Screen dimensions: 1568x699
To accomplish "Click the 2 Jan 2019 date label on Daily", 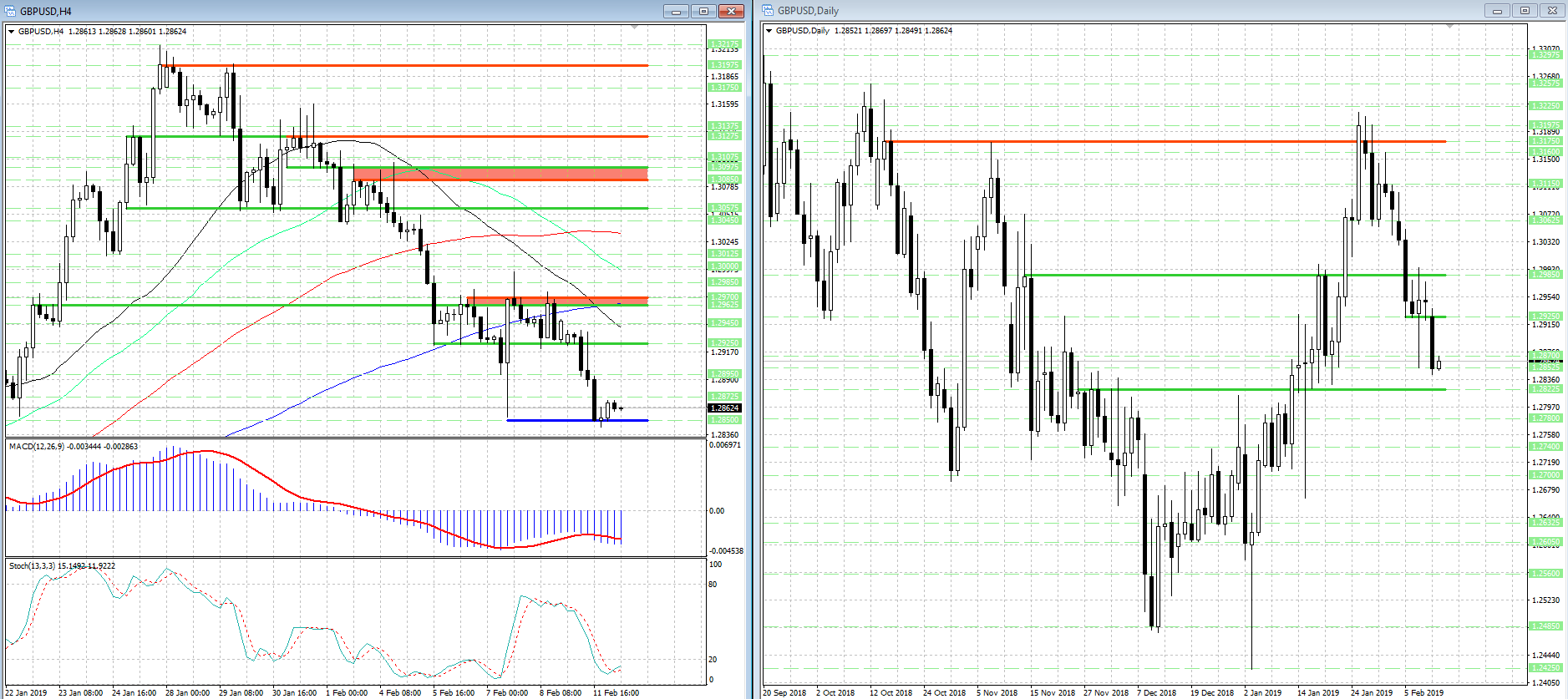I will tap(1262, 692).
